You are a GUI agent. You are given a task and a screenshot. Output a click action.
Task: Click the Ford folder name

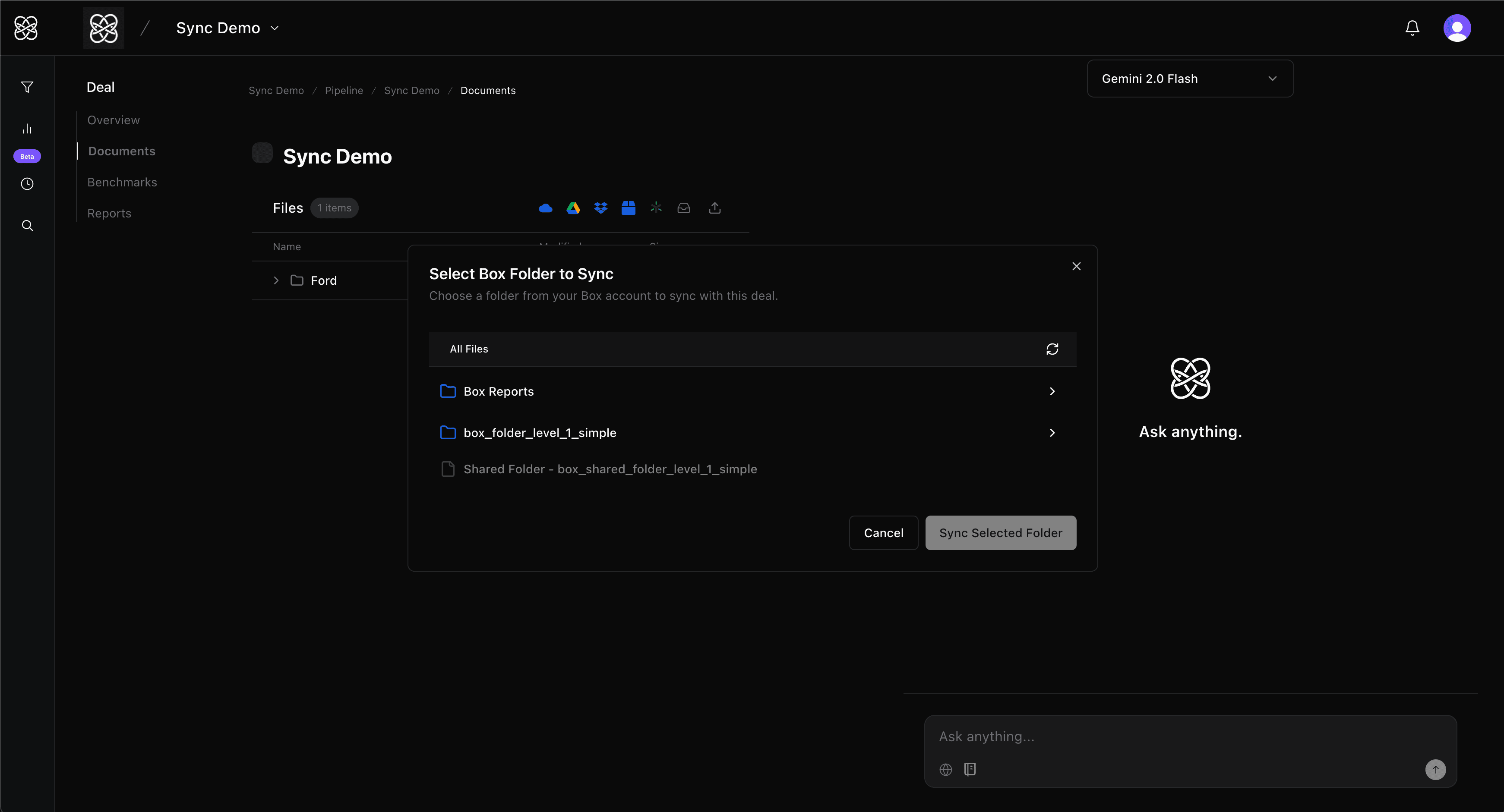(323, 280)
